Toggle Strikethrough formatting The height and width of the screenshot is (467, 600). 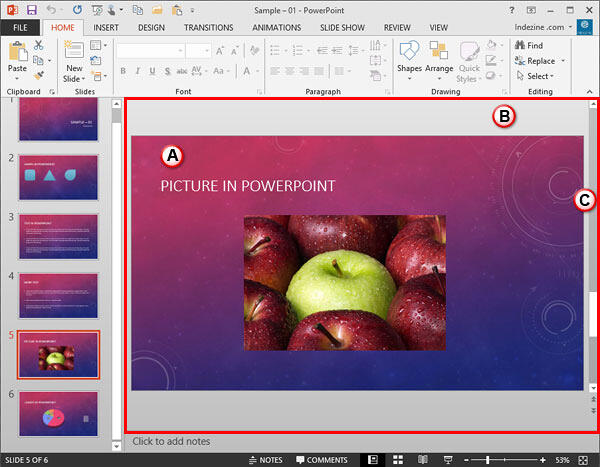(182, 71)
